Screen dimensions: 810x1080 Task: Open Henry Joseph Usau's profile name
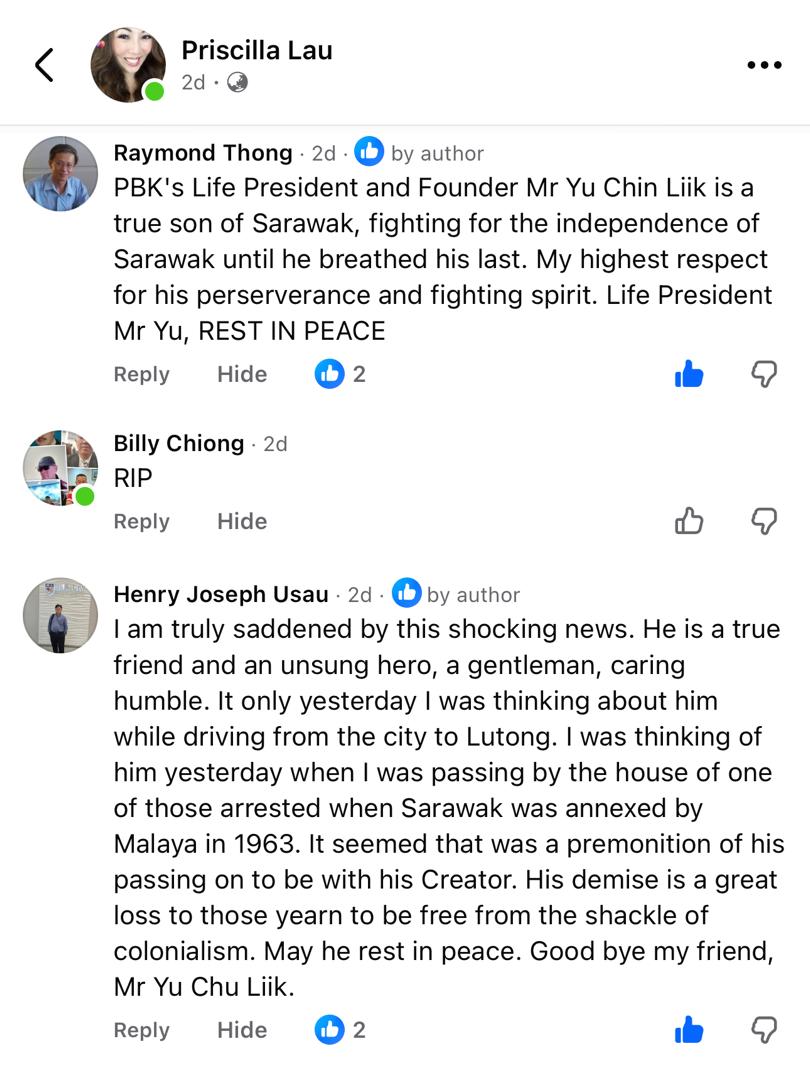(x=221, y=594)
